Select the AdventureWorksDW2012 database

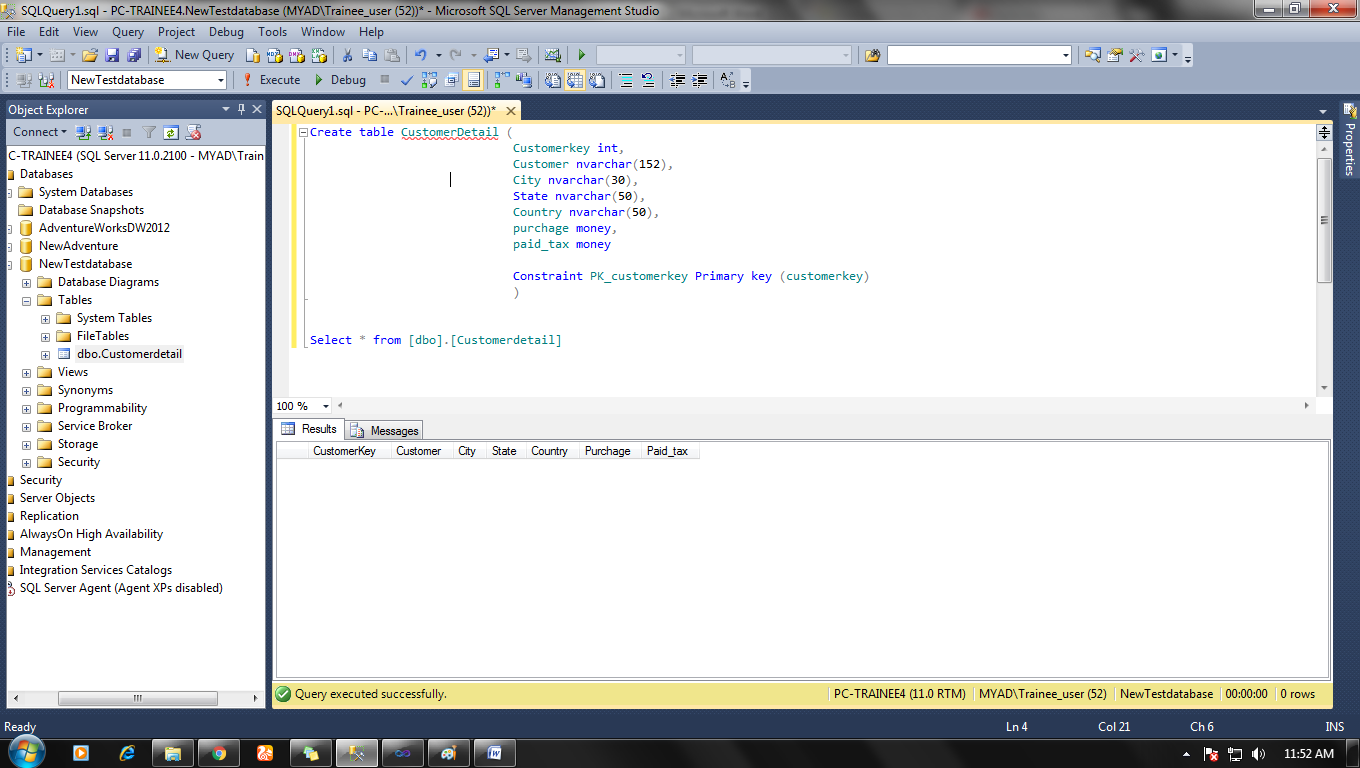(104, 228)
